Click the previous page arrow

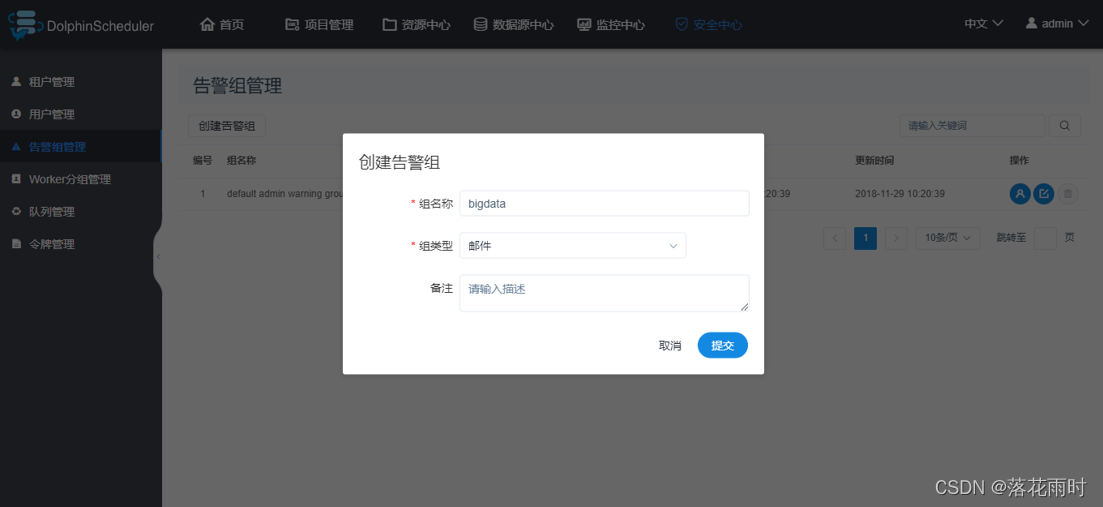(834, 238)
